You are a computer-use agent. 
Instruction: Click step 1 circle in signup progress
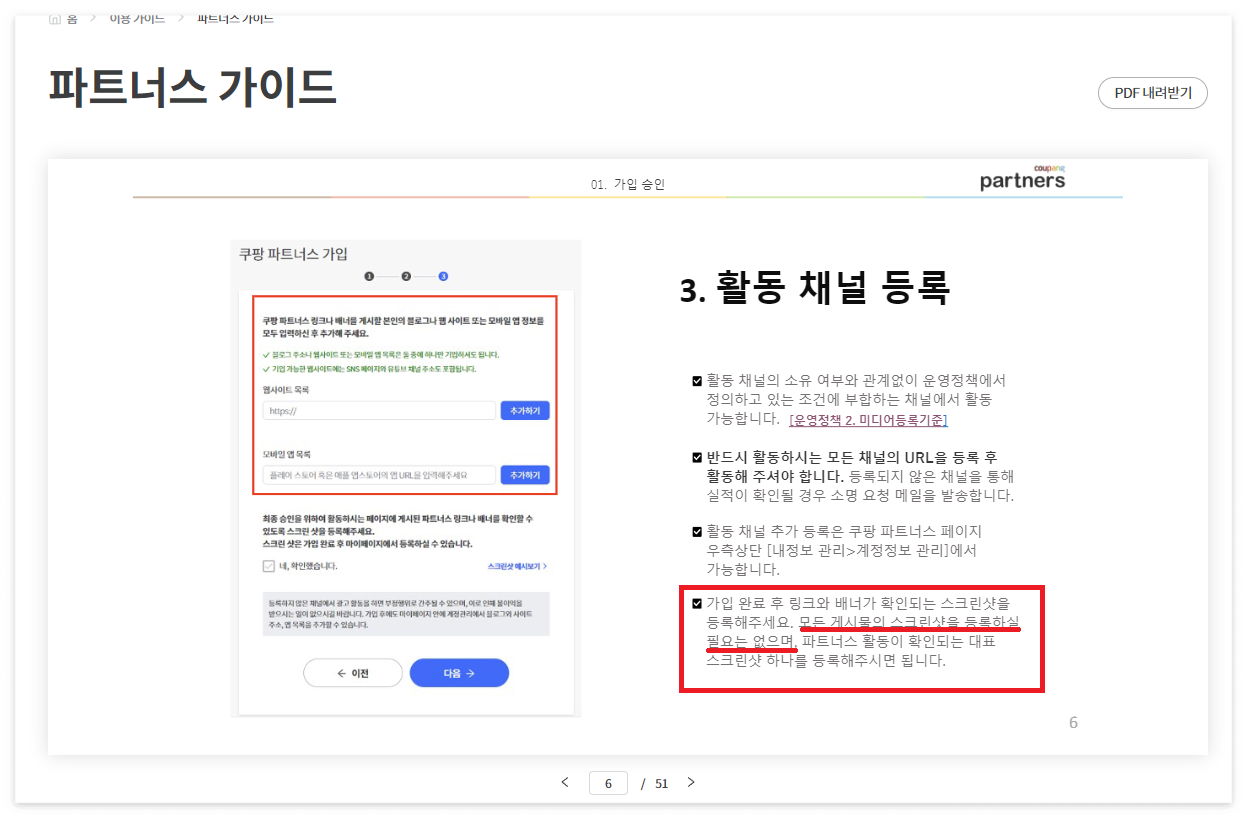(369, 276)
